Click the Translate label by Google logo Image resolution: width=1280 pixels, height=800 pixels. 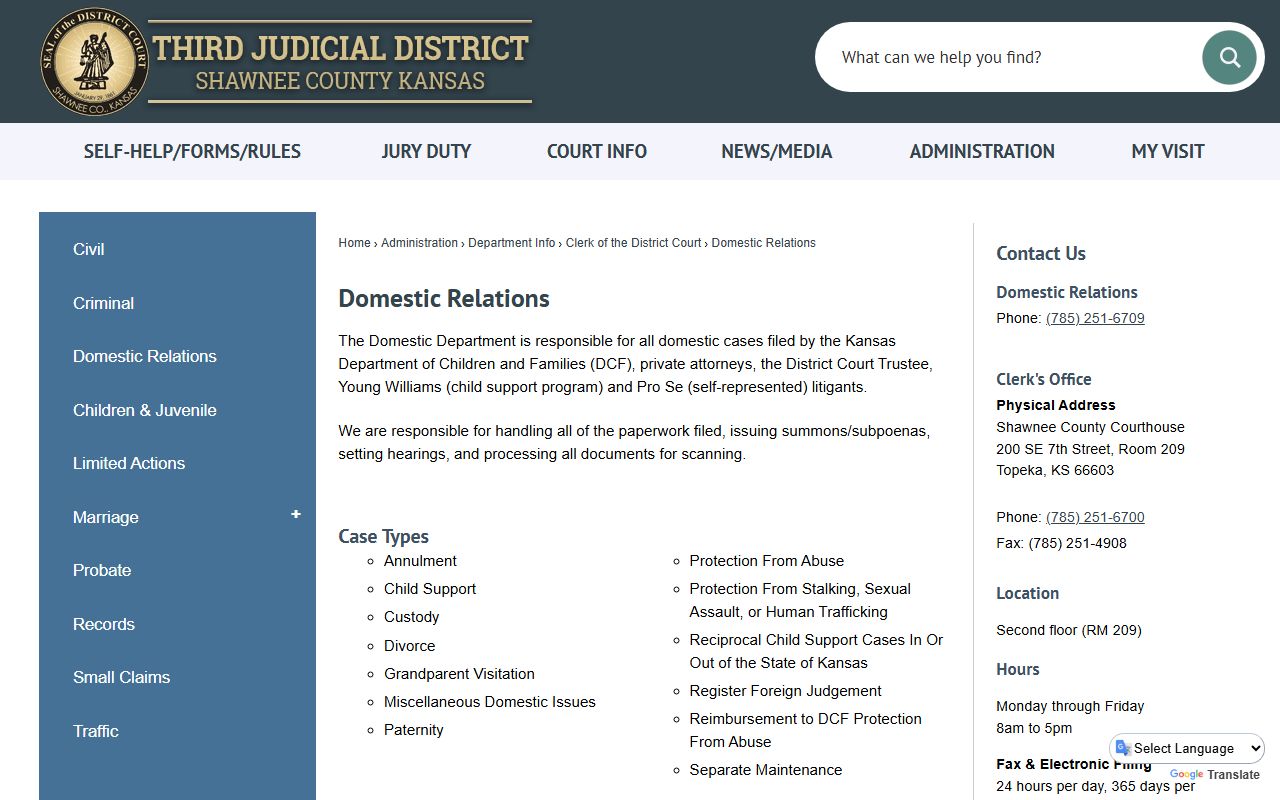click(1233, 774)
